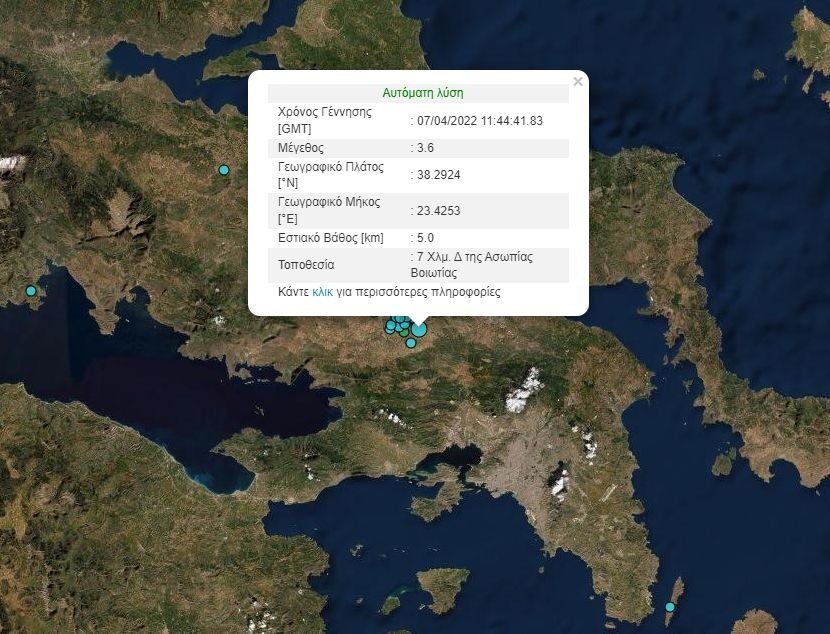Click the 'Εστιακό Βάθος [km]' label

[x=330, y=238]
